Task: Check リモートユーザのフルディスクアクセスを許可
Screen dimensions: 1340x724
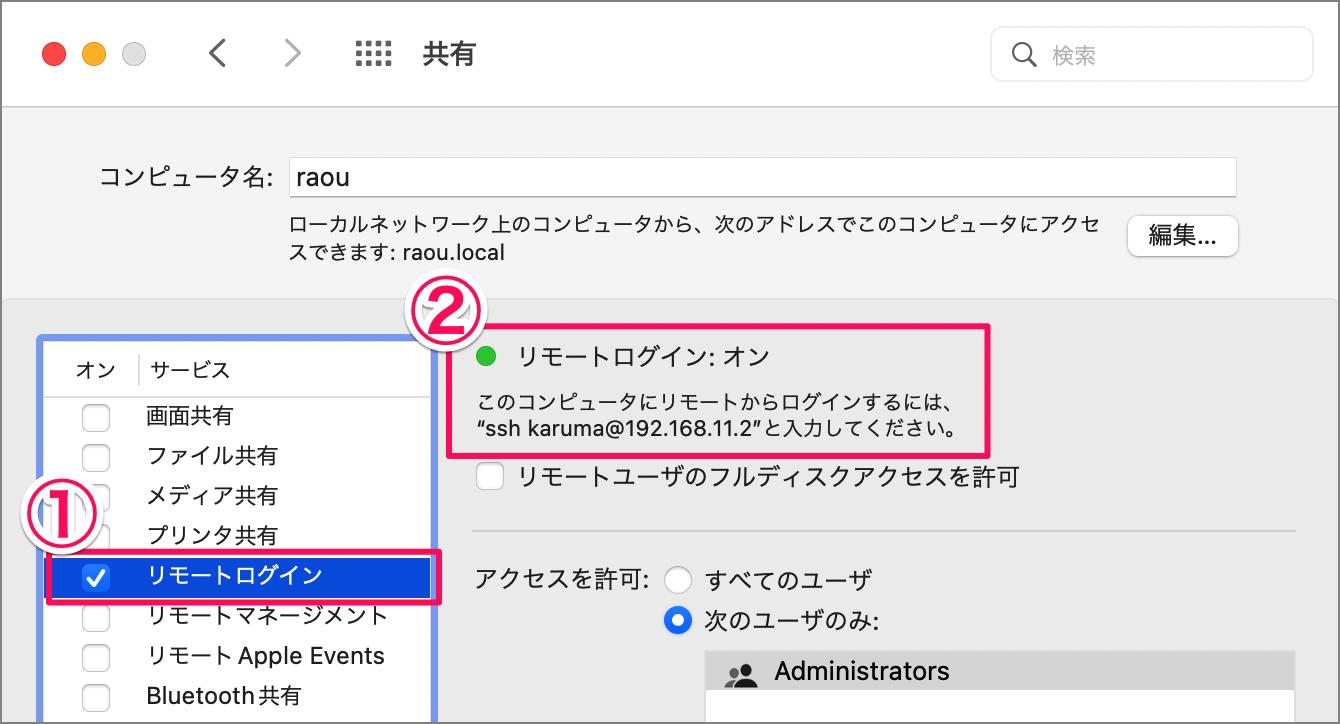Action: tap(490, 477)
